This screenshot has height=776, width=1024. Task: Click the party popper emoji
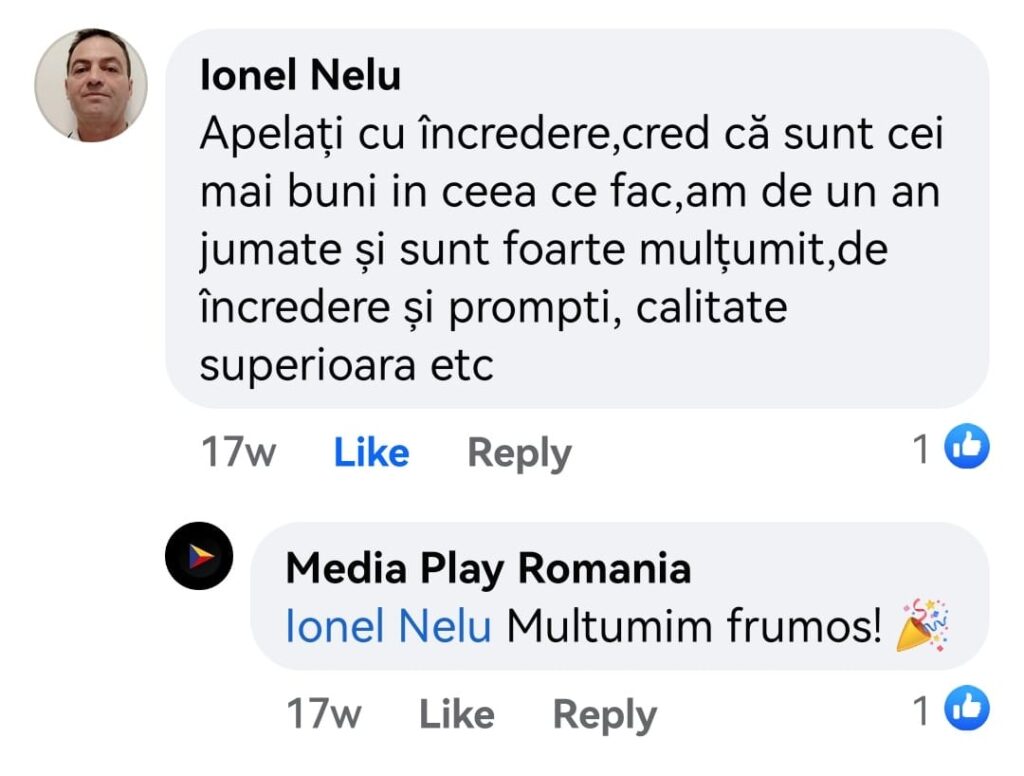point(922,625)
